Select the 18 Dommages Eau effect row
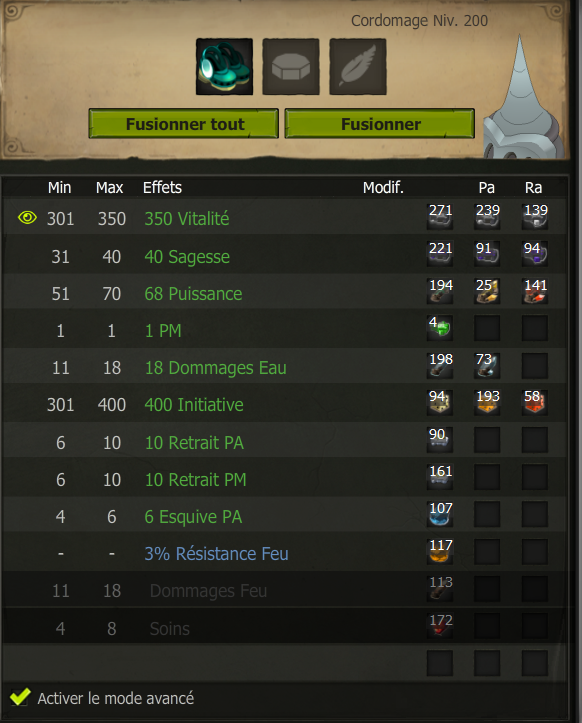This screenshot has width=582, height=723. pyautogui.click(x=285, y=367)
